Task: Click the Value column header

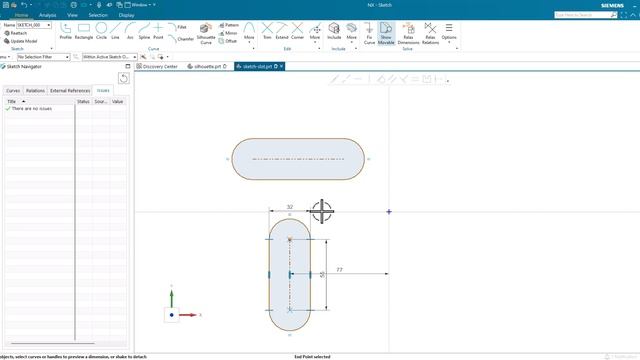Action: point(118,101)
